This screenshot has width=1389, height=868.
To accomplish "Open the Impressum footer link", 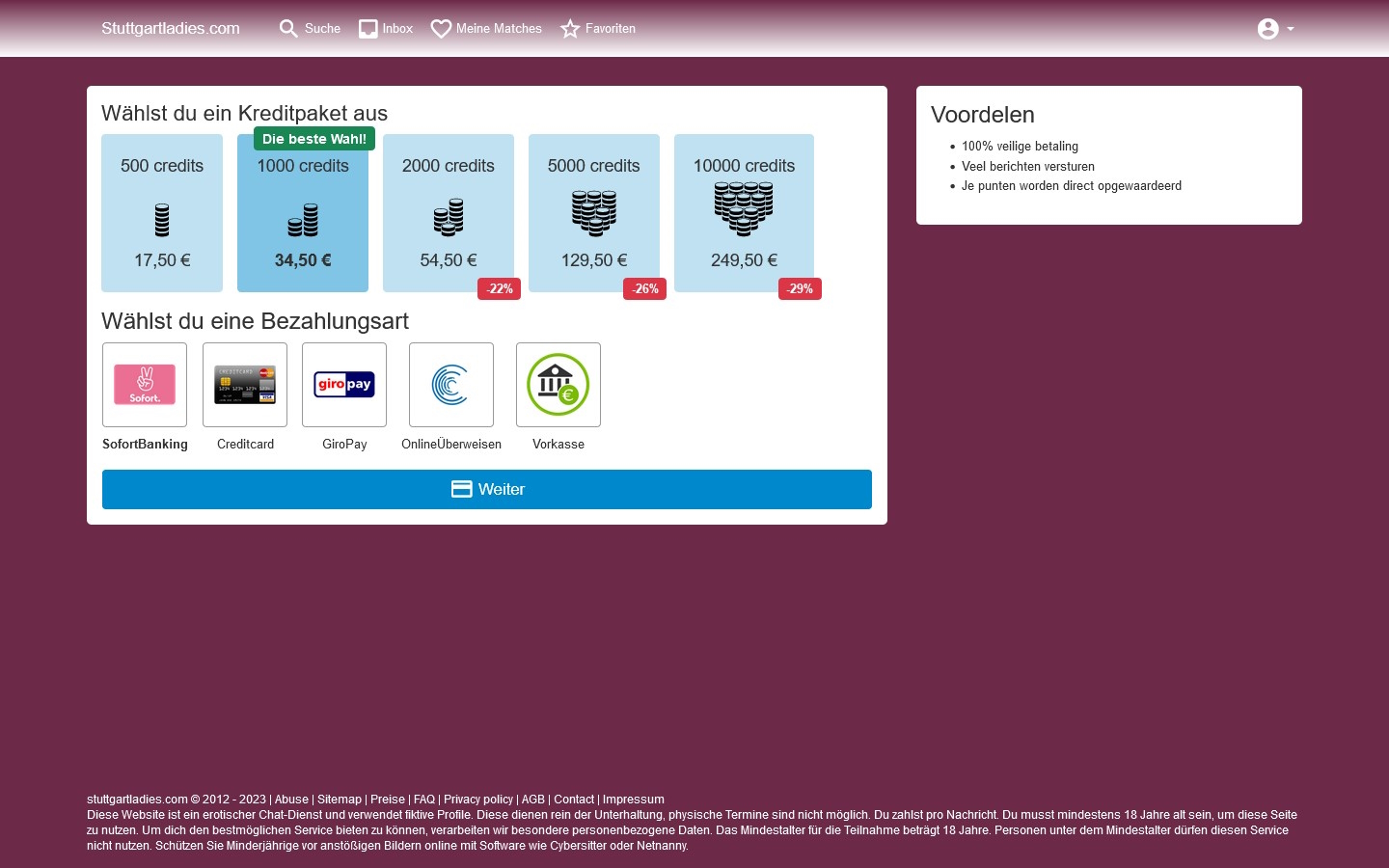I will [633, 800].
